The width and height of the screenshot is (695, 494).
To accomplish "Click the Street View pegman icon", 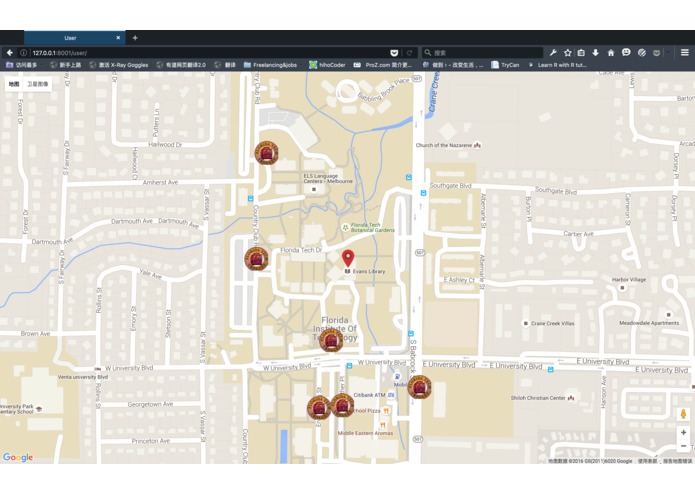I will pyautogui.click(x=683, y=414).
